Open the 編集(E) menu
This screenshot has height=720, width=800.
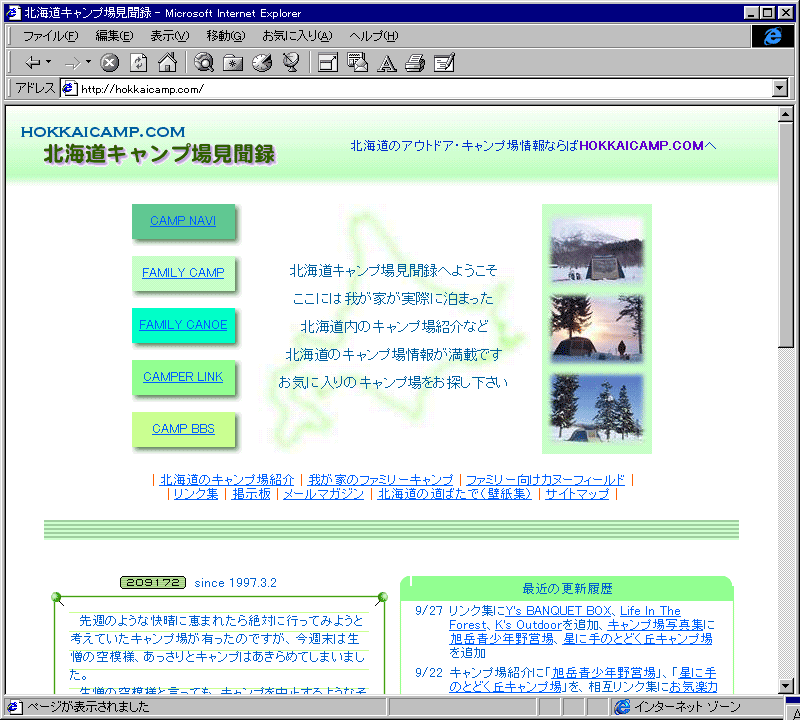114,36
